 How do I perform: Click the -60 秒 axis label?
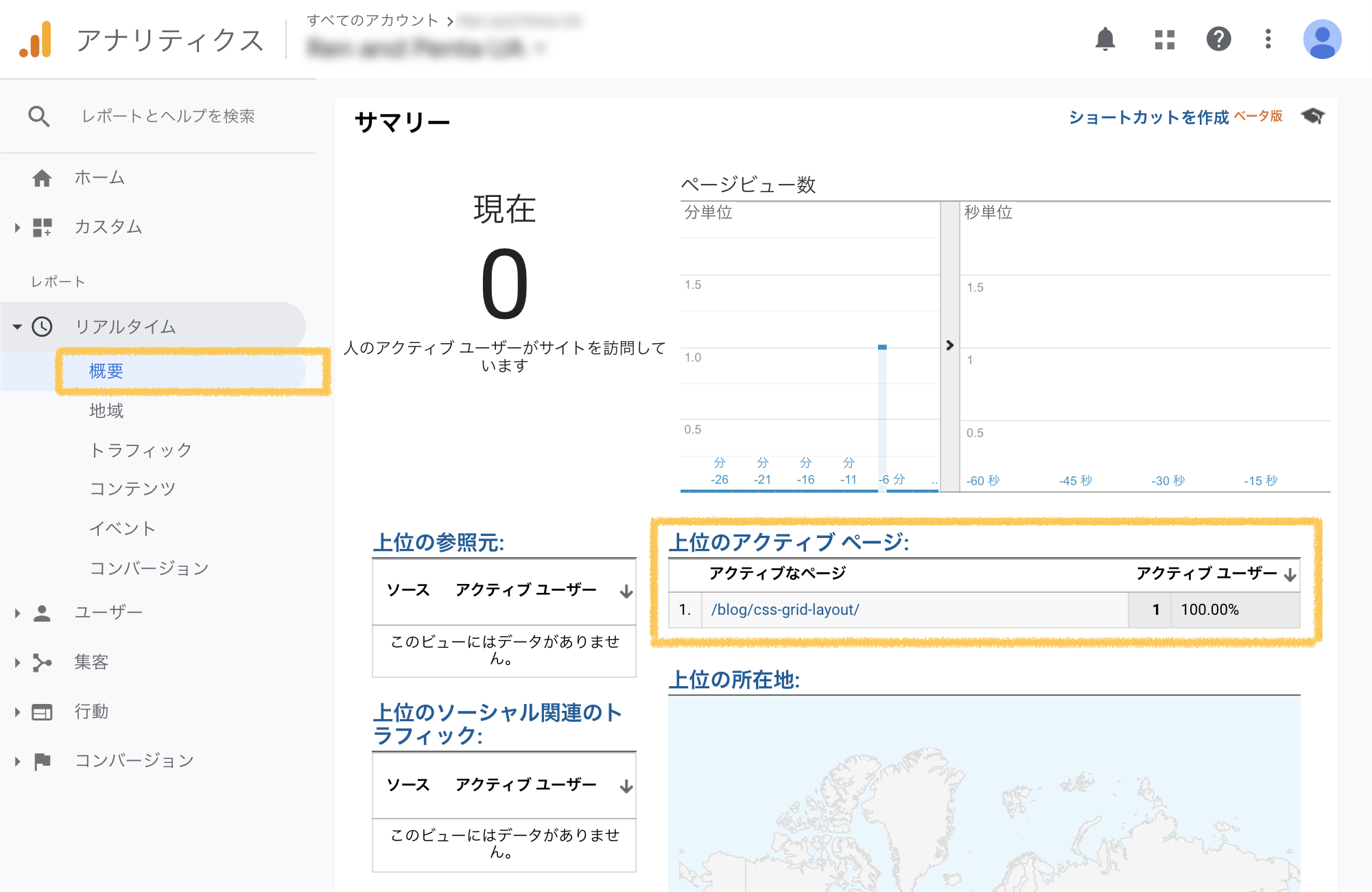tap(983, 480)
